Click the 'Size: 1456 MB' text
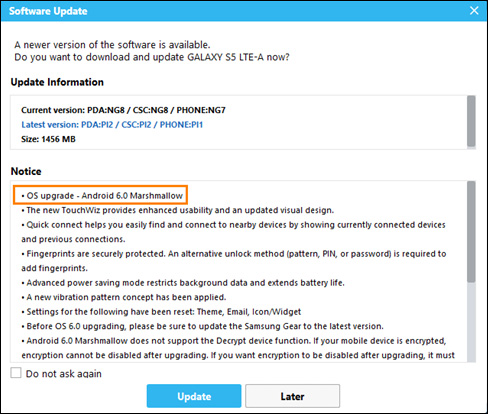Screen dimensions: 488x414 click(x=48, y=139)
